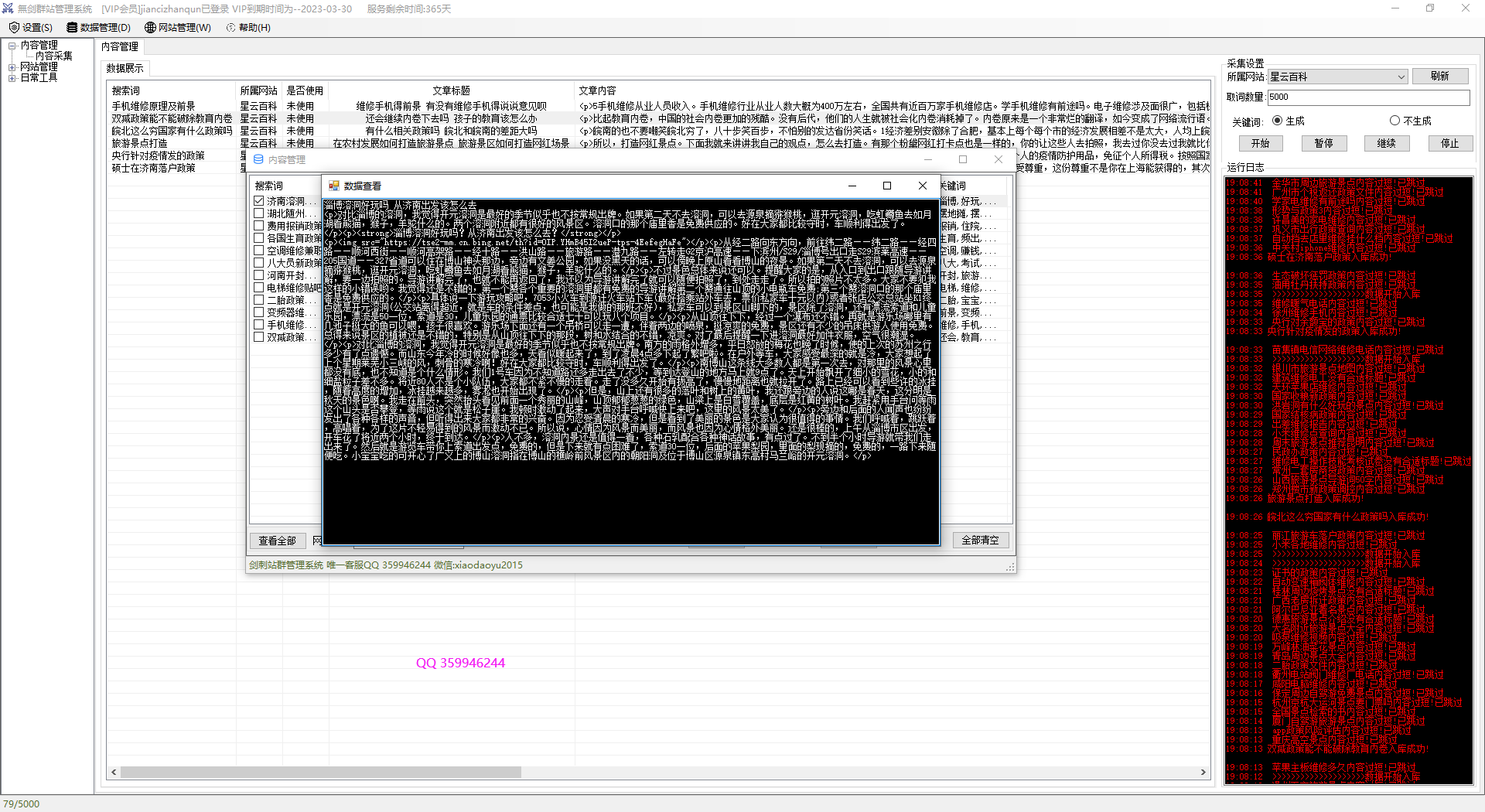Minimize the 内容管理 dialog
This screenshot has height=812, width=1485.
click(x=928, y=159)
